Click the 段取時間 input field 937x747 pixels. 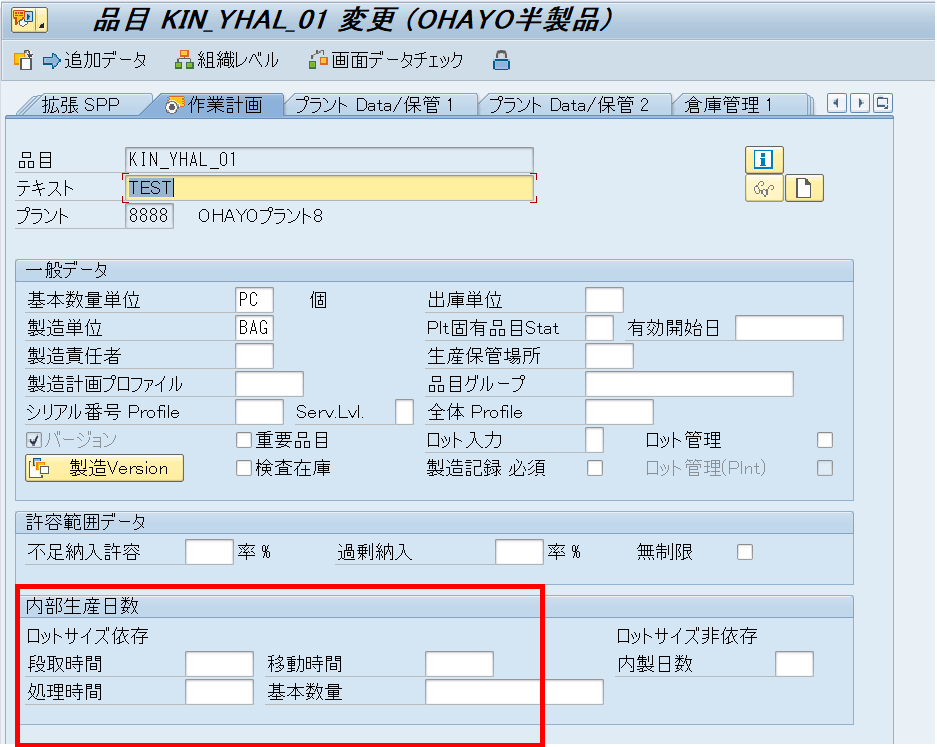click(219, 664)
